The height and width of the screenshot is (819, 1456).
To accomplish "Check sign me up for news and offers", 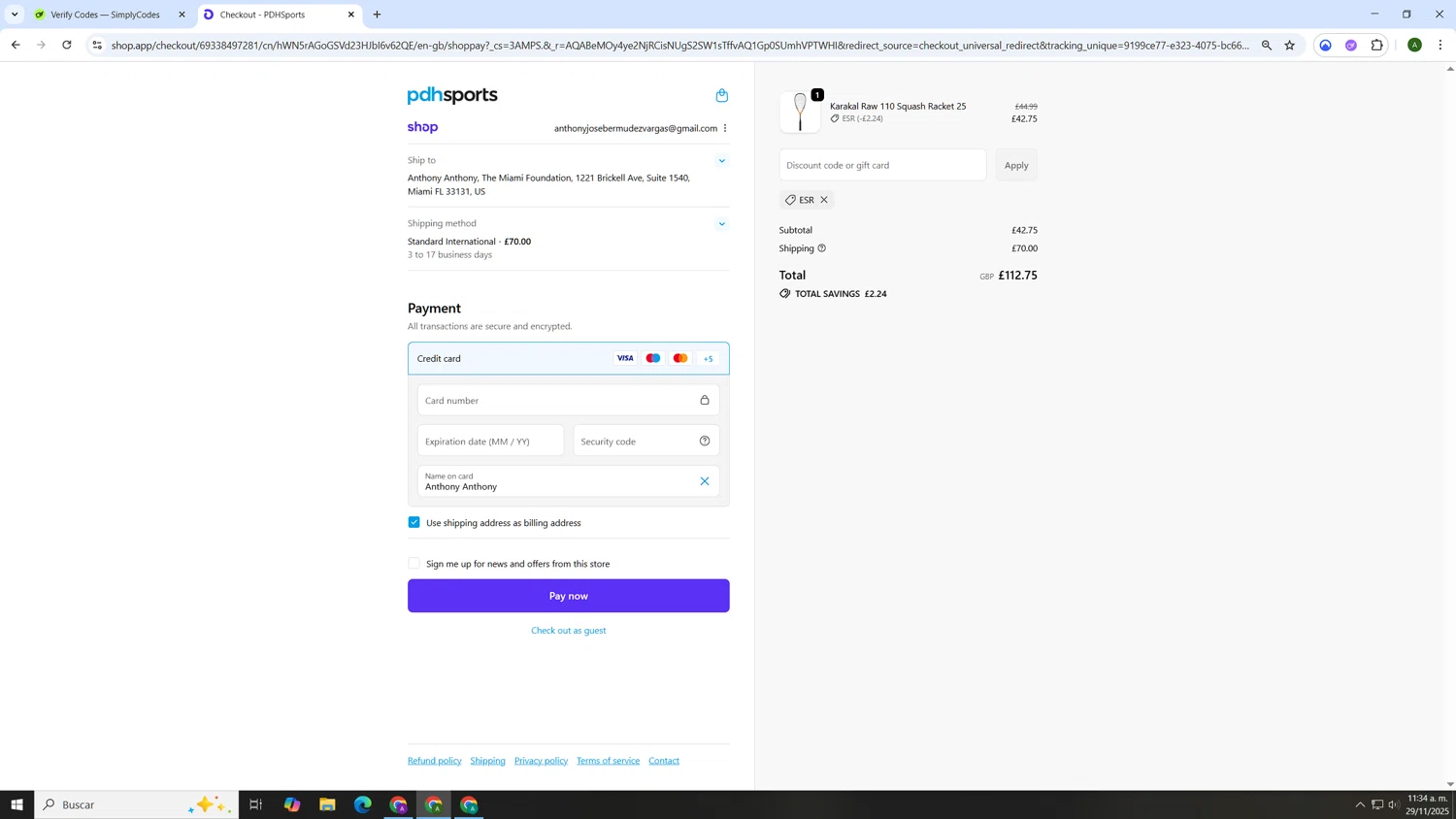I will pyautogui.click(x=414, y=563).
